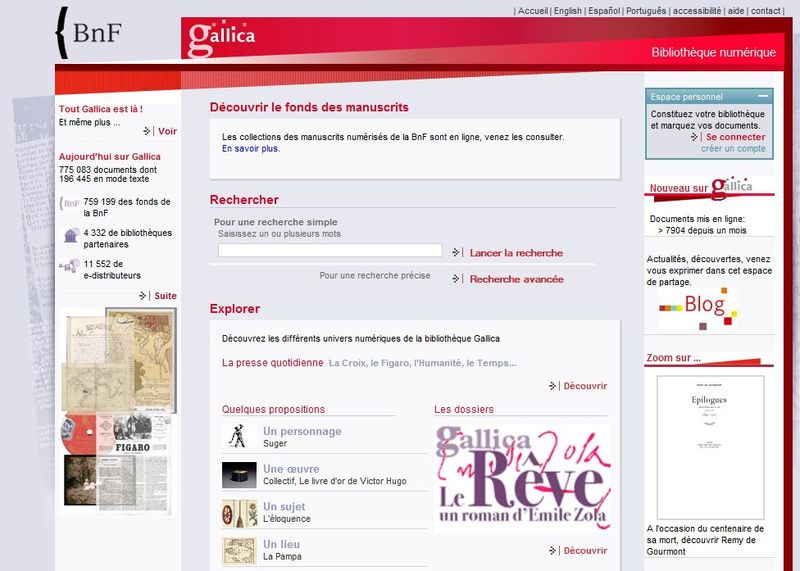800x571 pixels.
Task: Open the contact page
Action: pos(765,11)
